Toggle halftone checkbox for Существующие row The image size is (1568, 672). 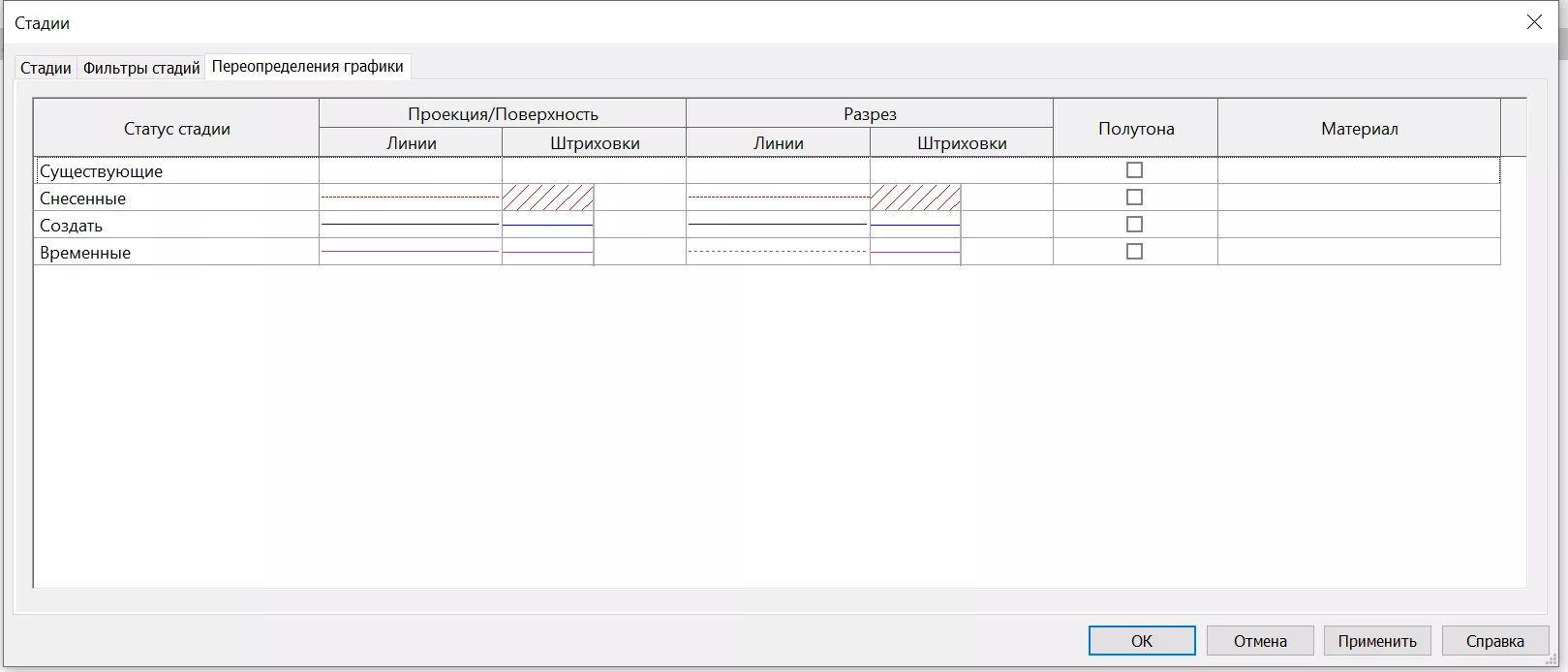pos(1134,170)
